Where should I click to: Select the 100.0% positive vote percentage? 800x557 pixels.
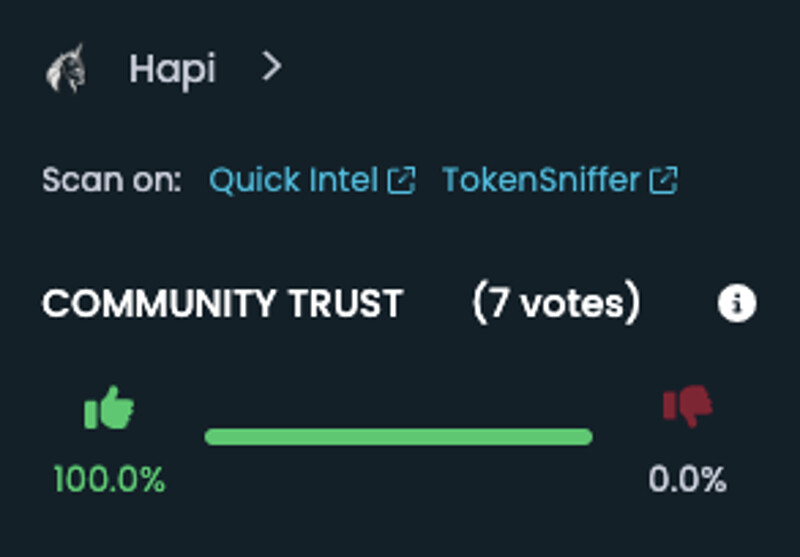click(109, 480)
